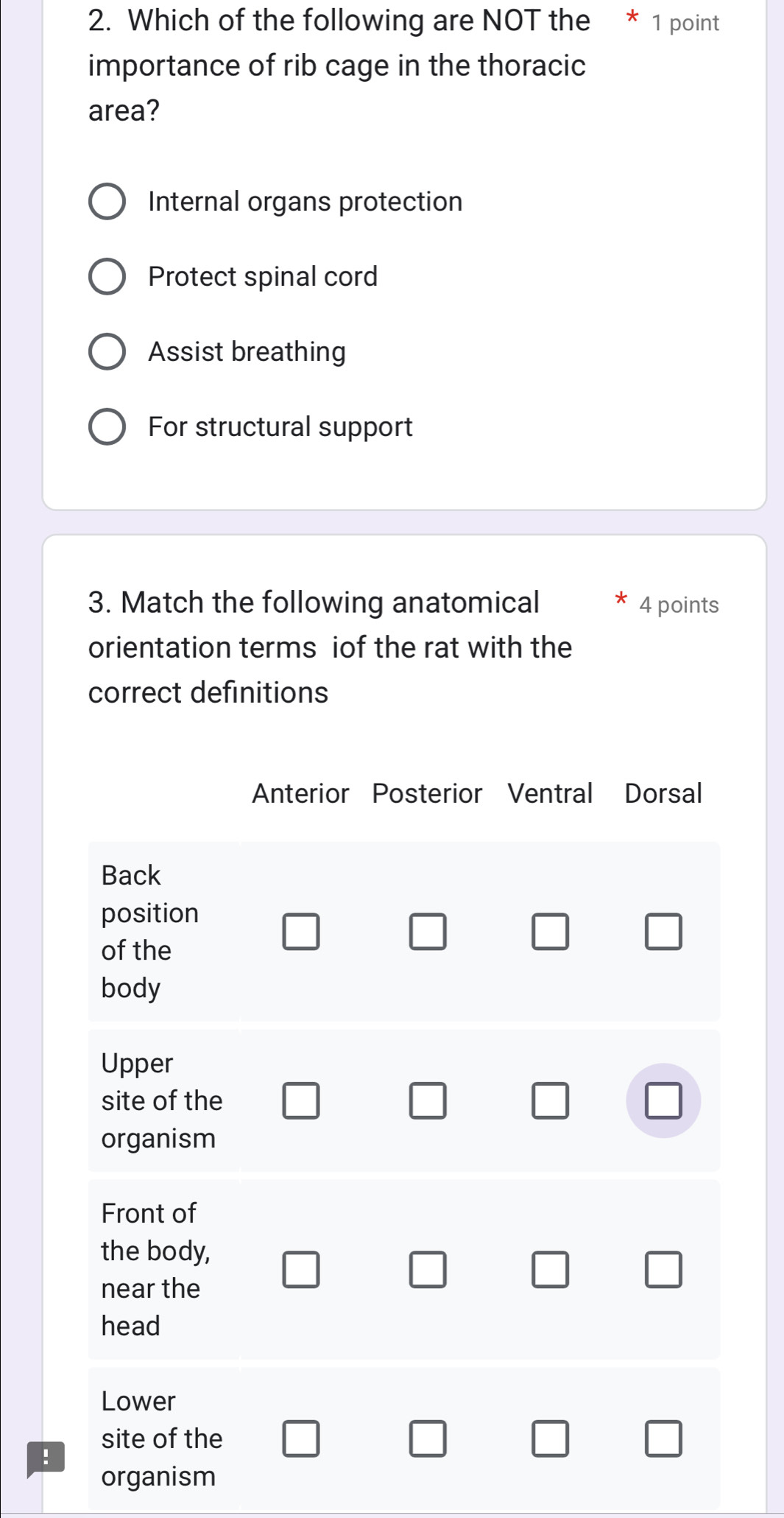Check Ventral for "Front of the body" row
Viewport: 784px width, 1518px height.
pos(551,1270)
